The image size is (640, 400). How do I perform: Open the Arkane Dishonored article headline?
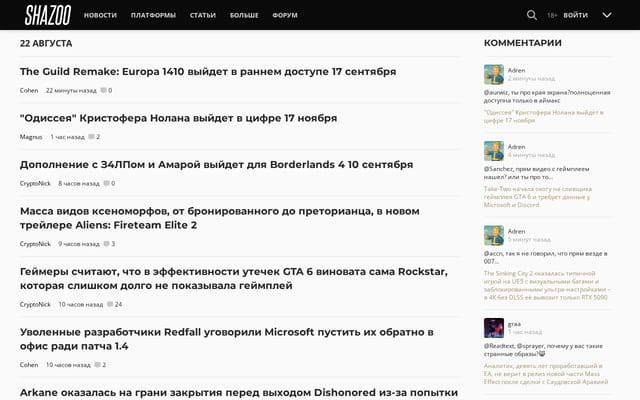[x=239, y=392]
